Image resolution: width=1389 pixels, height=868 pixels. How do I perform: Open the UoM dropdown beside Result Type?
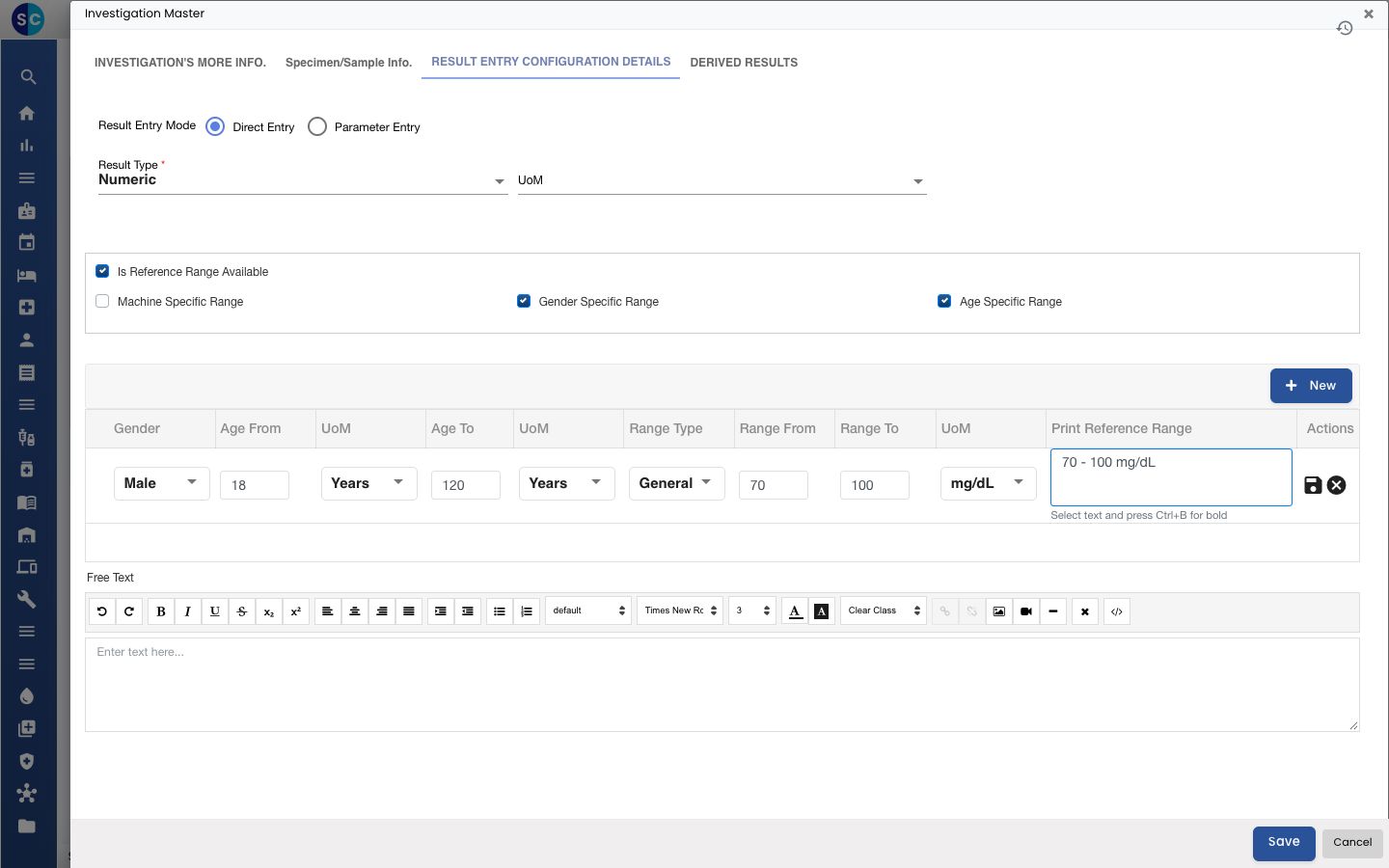click(722, 180)
